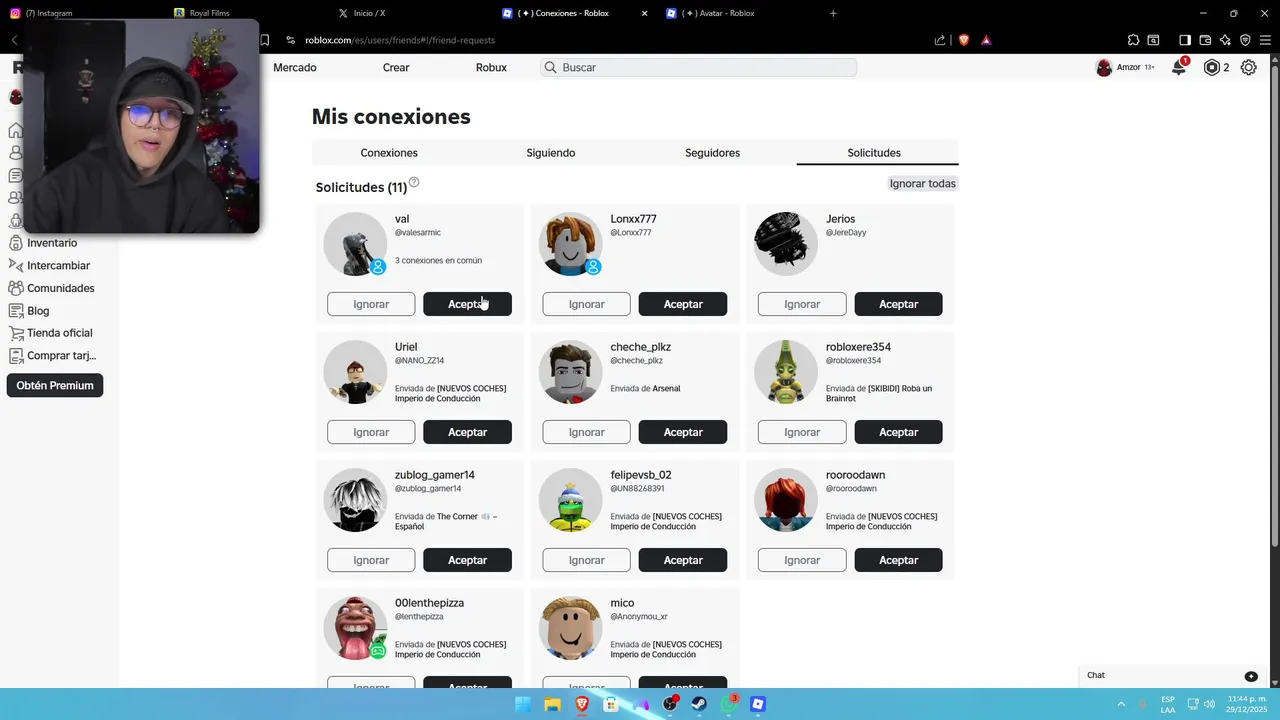
Task: Open WhatsApp from the taskbar
Action: click(x=729, y=704)
